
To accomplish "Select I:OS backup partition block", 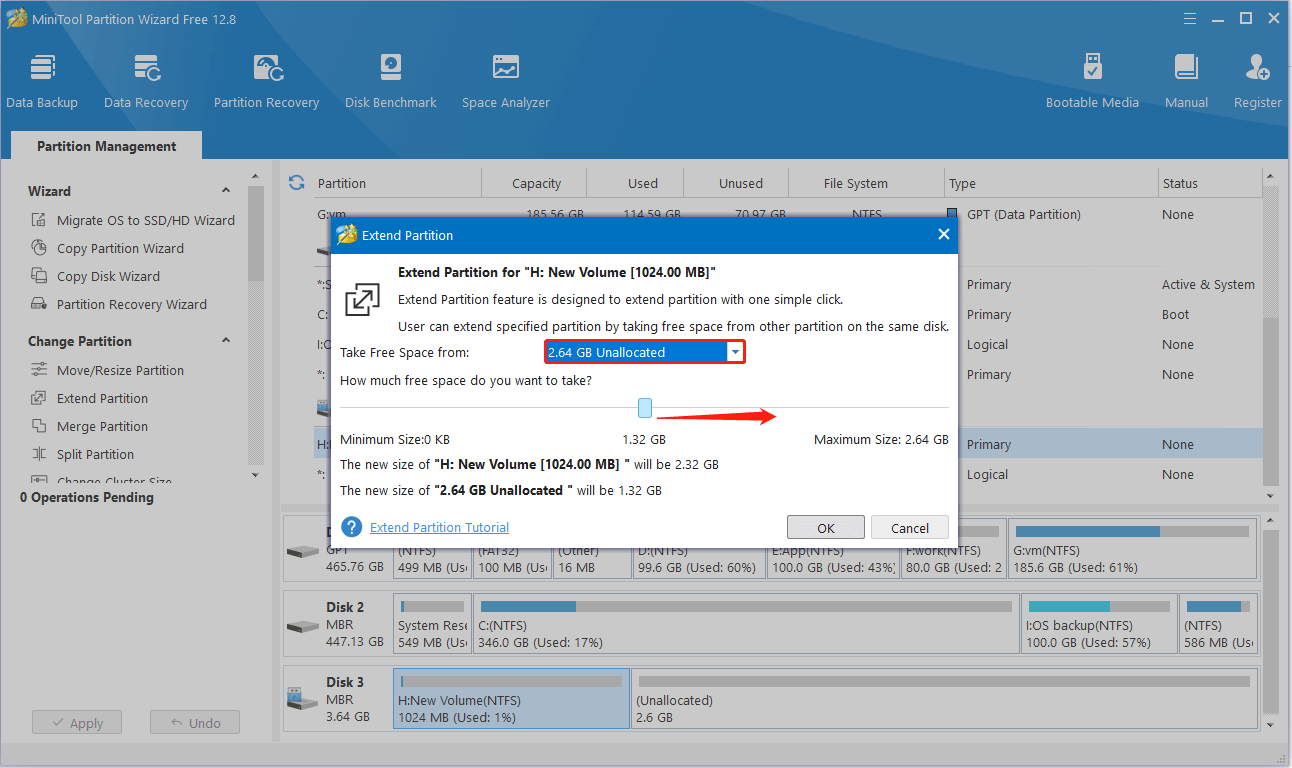I will tap(1099, 623).
